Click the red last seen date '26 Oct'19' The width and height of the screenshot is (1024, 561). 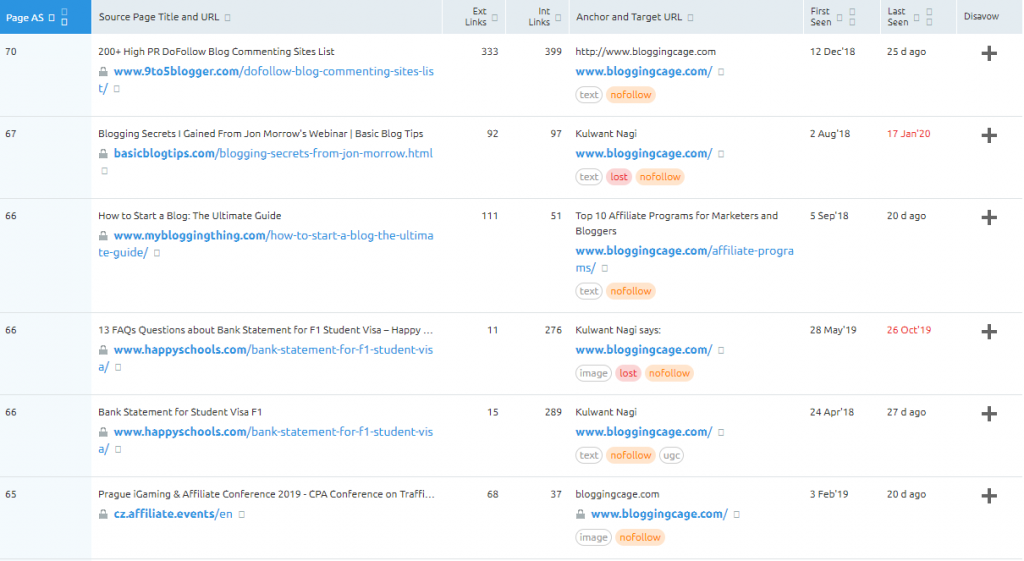[909, 330]
